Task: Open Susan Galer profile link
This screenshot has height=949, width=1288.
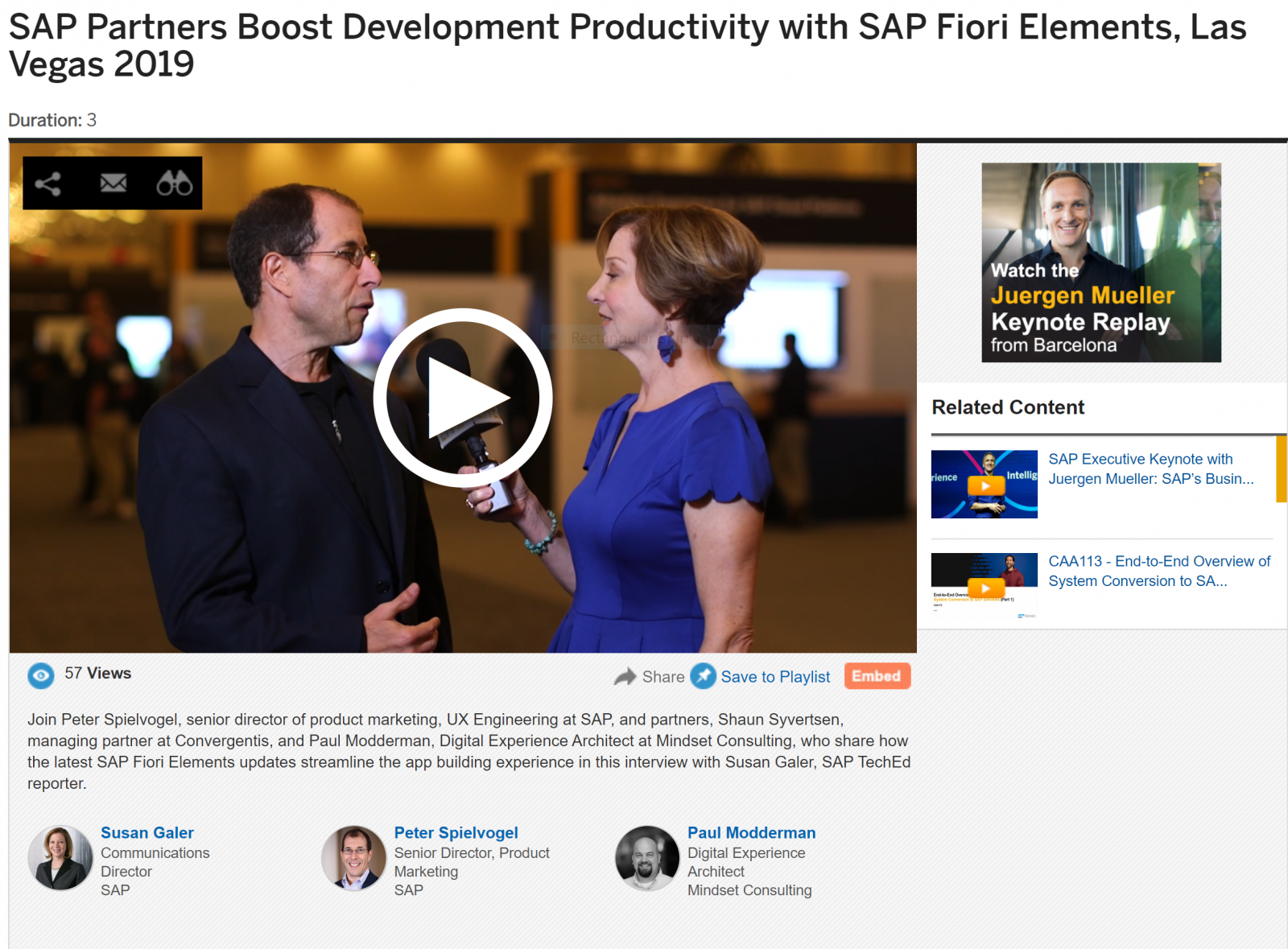Action: click(x=147, y=832)
